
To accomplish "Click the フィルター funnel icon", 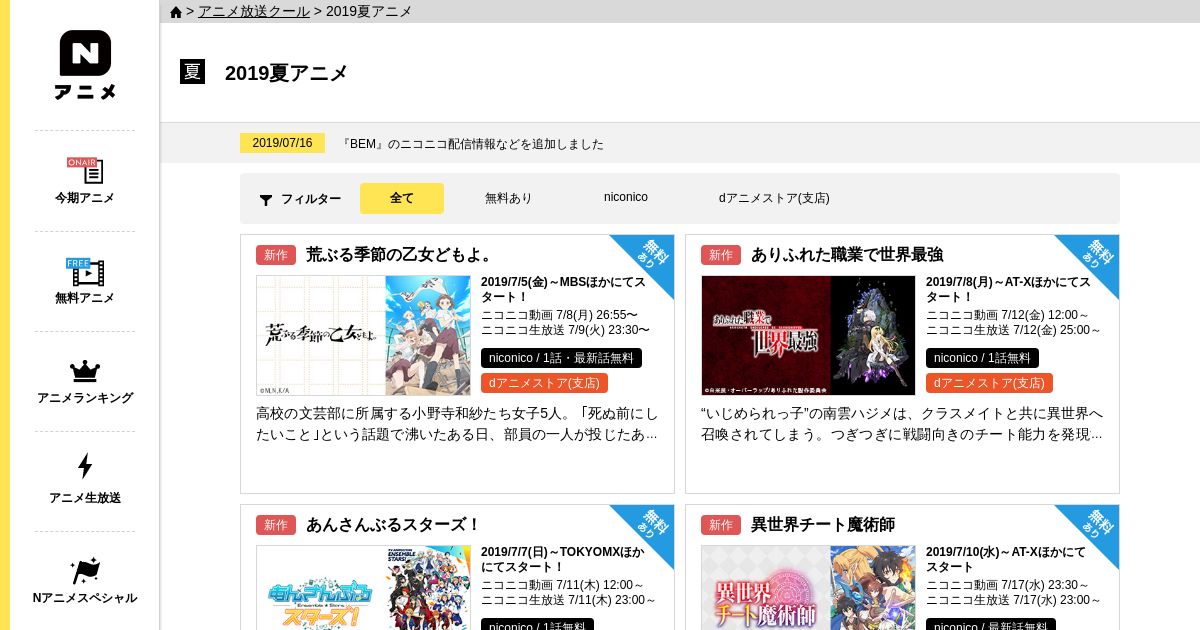I will coord(266,200).
